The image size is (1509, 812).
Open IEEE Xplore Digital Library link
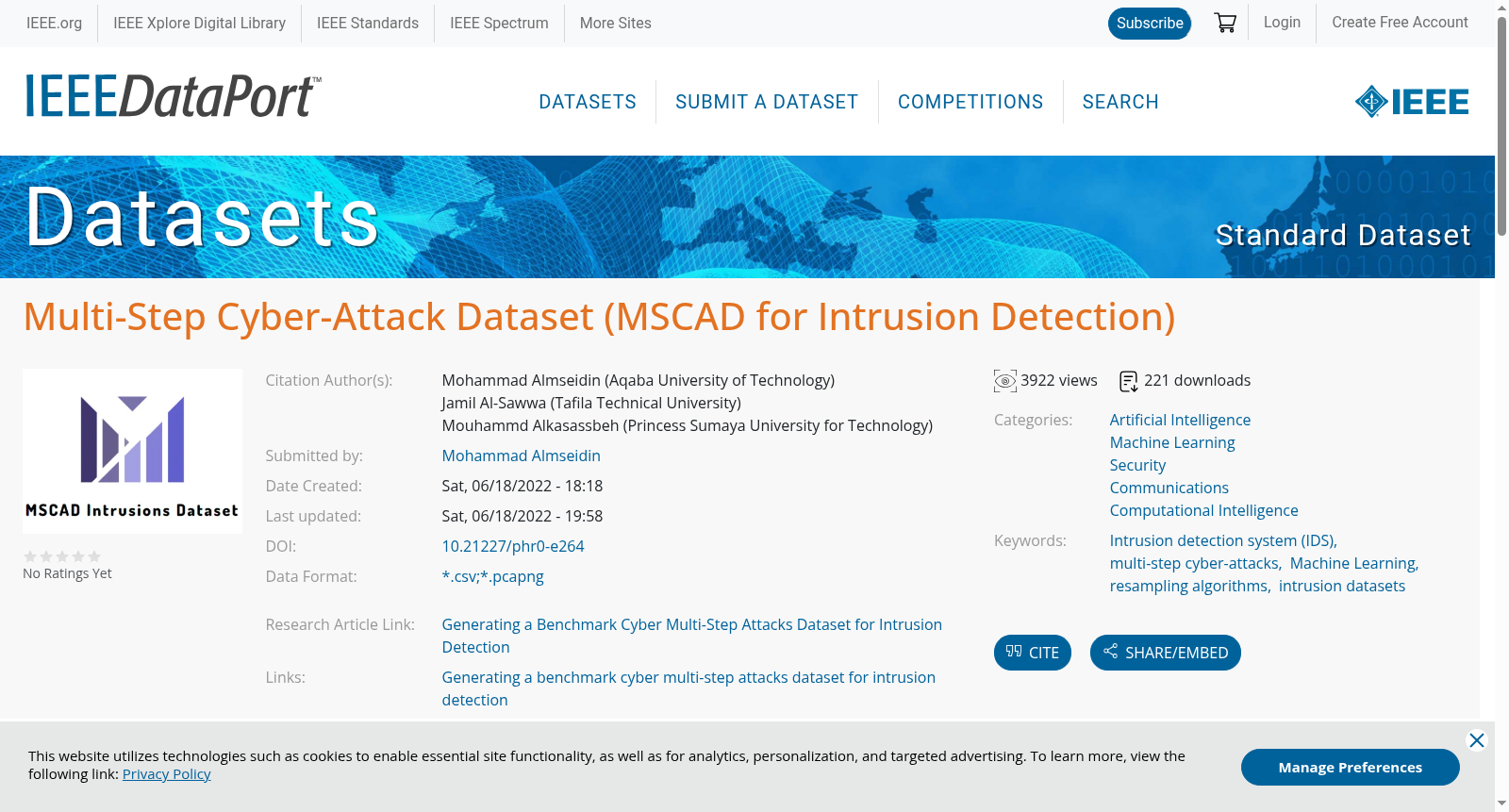(199, 23)
